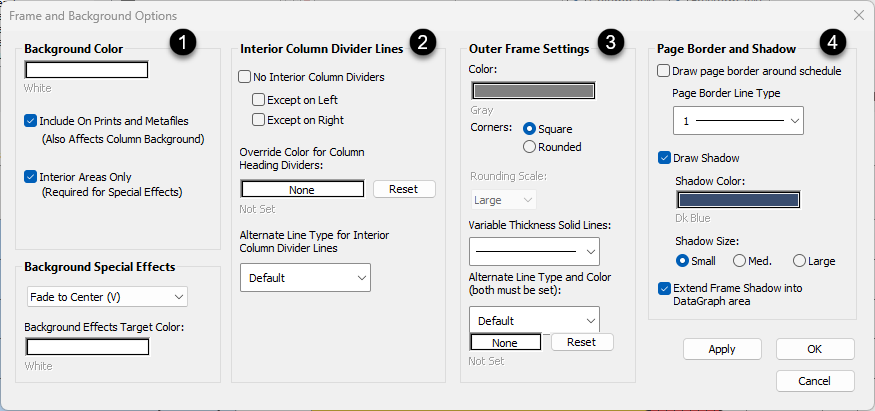The width and height of the screenshot is (875, 411).
Task: Open Variable Thickness Solid Lines dropdown
Action: [534, 251]
